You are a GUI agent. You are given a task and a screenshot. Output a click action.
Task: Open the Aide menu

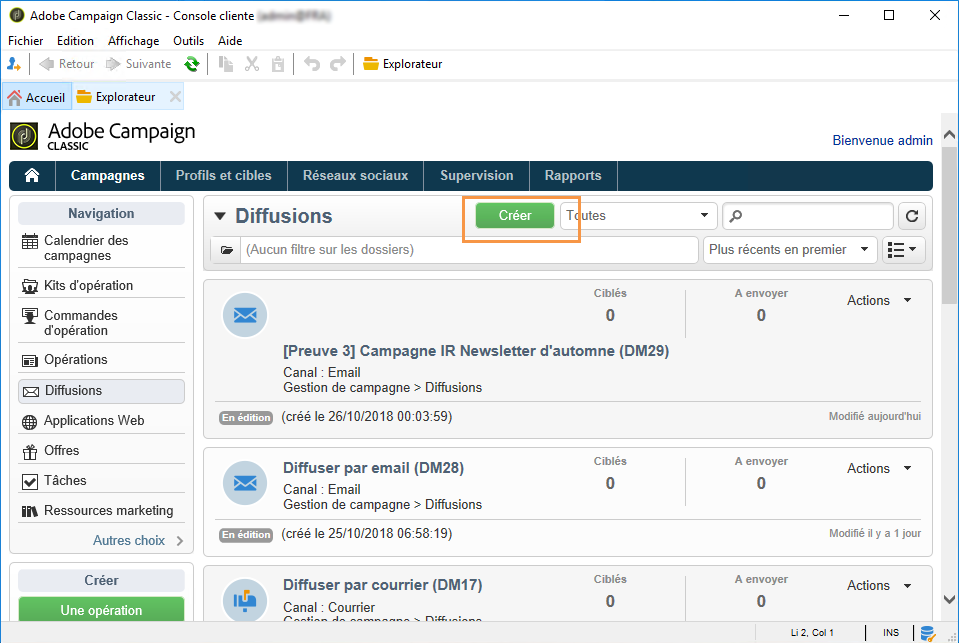[230, 41]
